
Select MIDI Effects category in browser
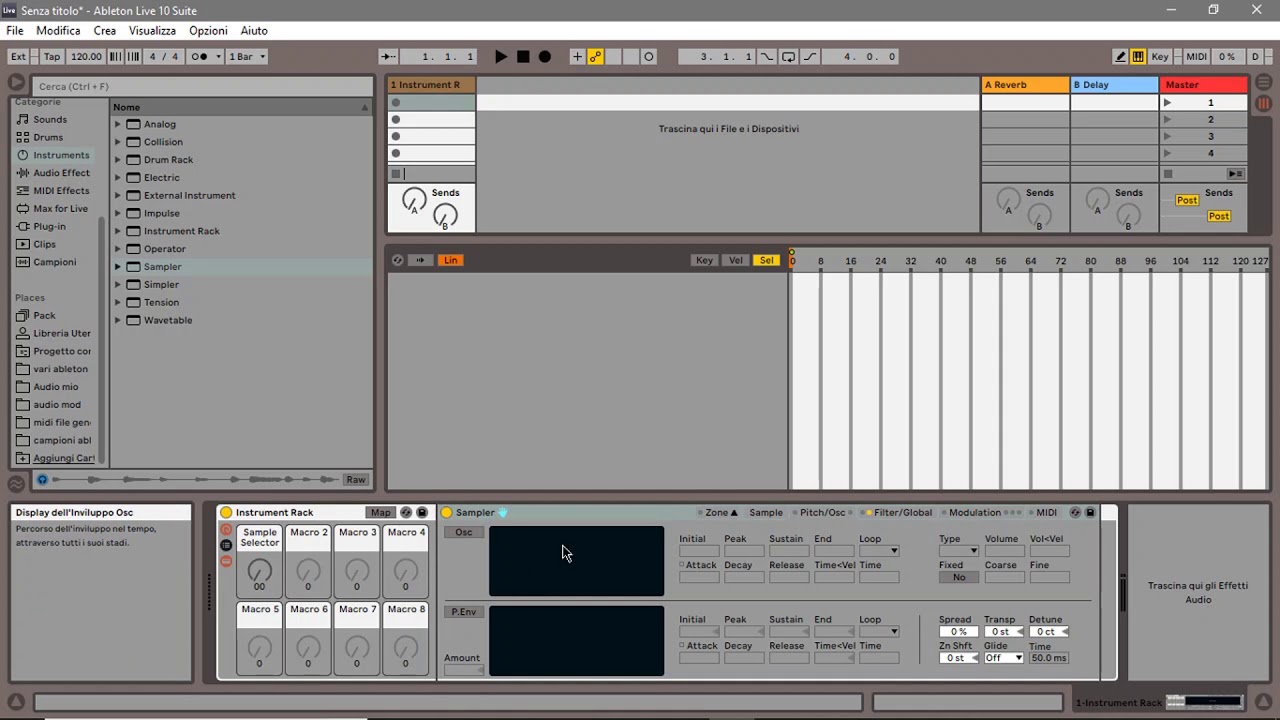pyautogui.click(x=61, y=191)
